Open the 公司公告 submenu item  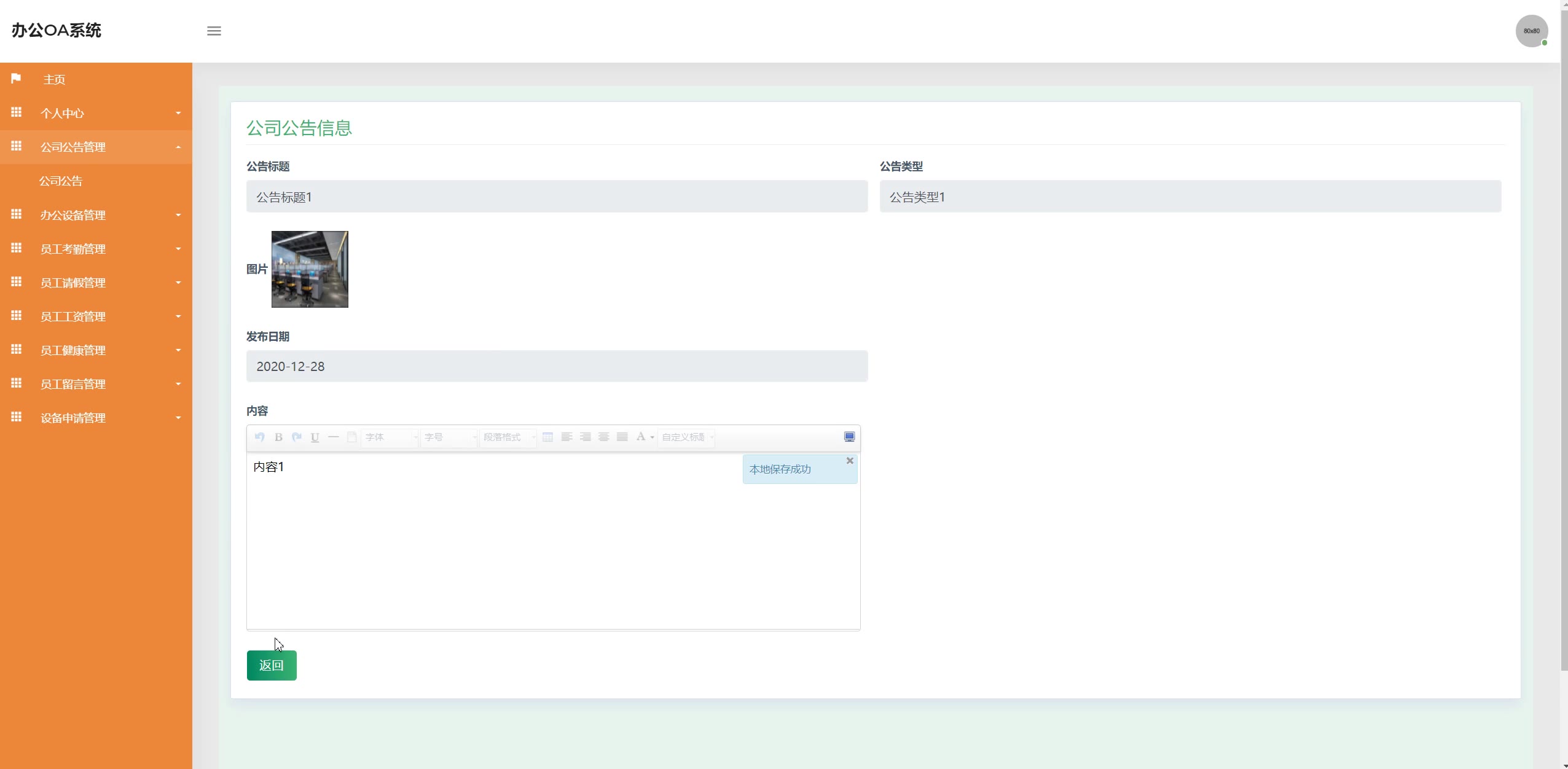[x=61, y=181]
